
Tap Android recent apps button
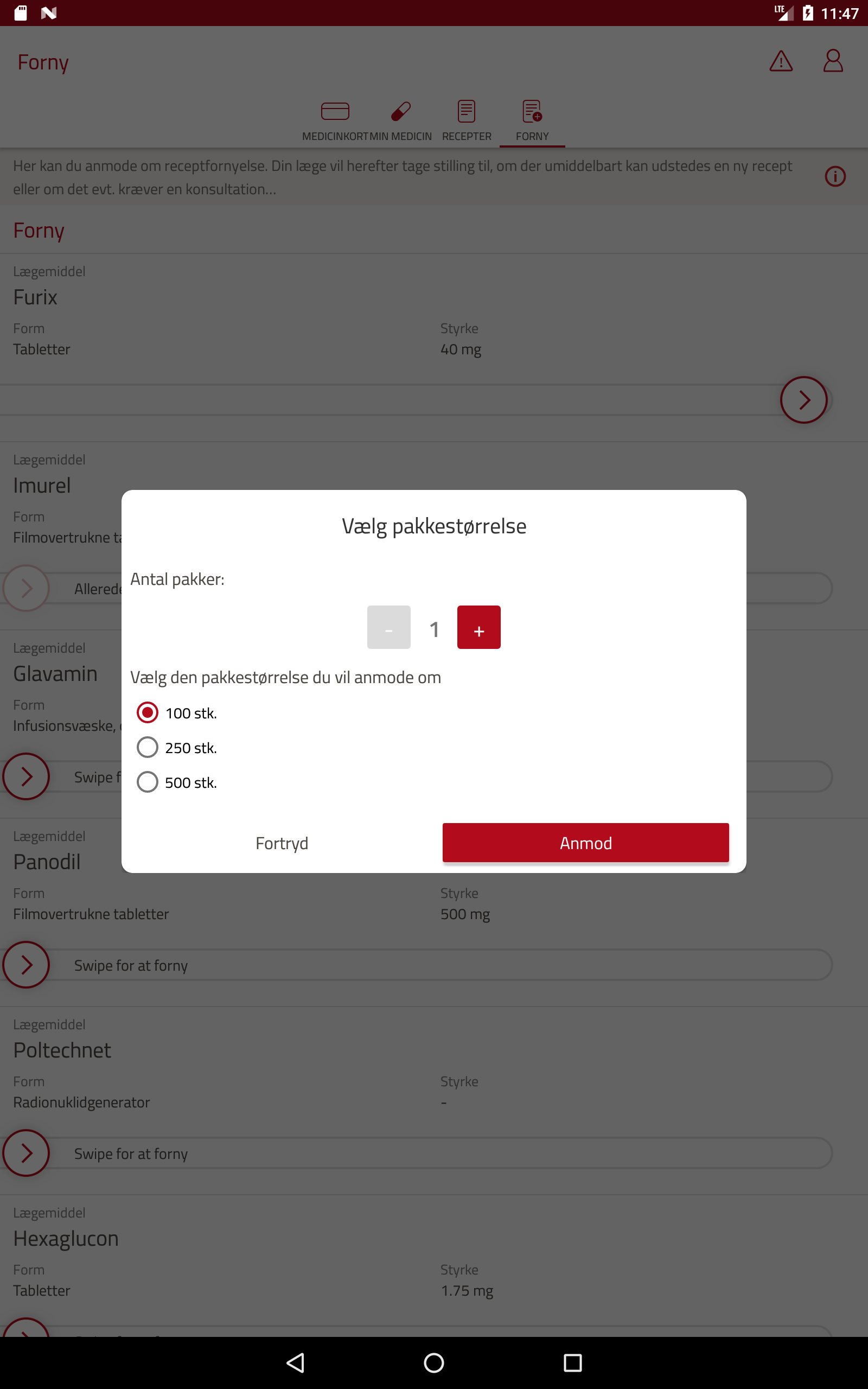[x=572, y=1362]
